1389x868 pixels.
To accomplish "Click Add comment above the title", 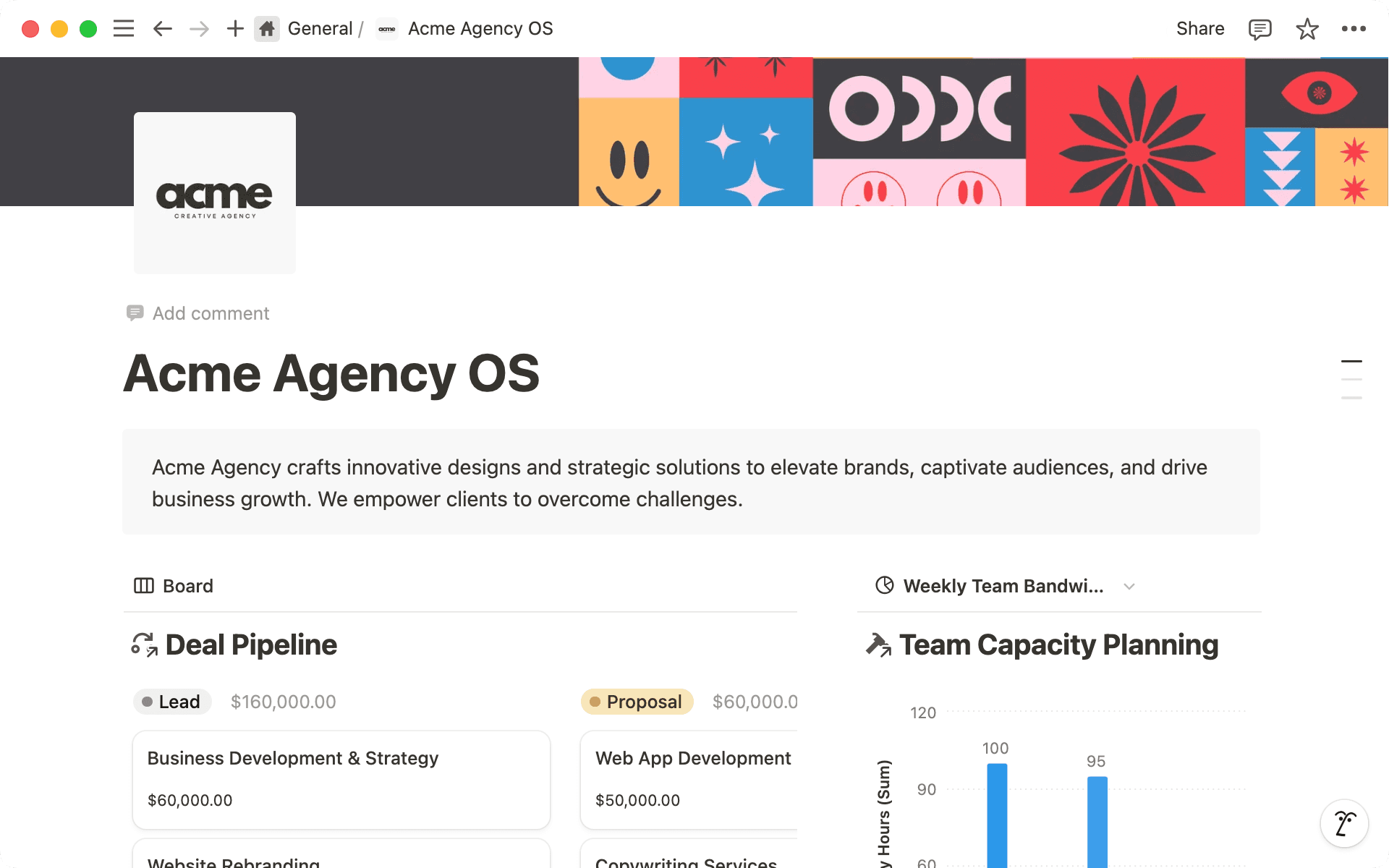I will (211, 313).
